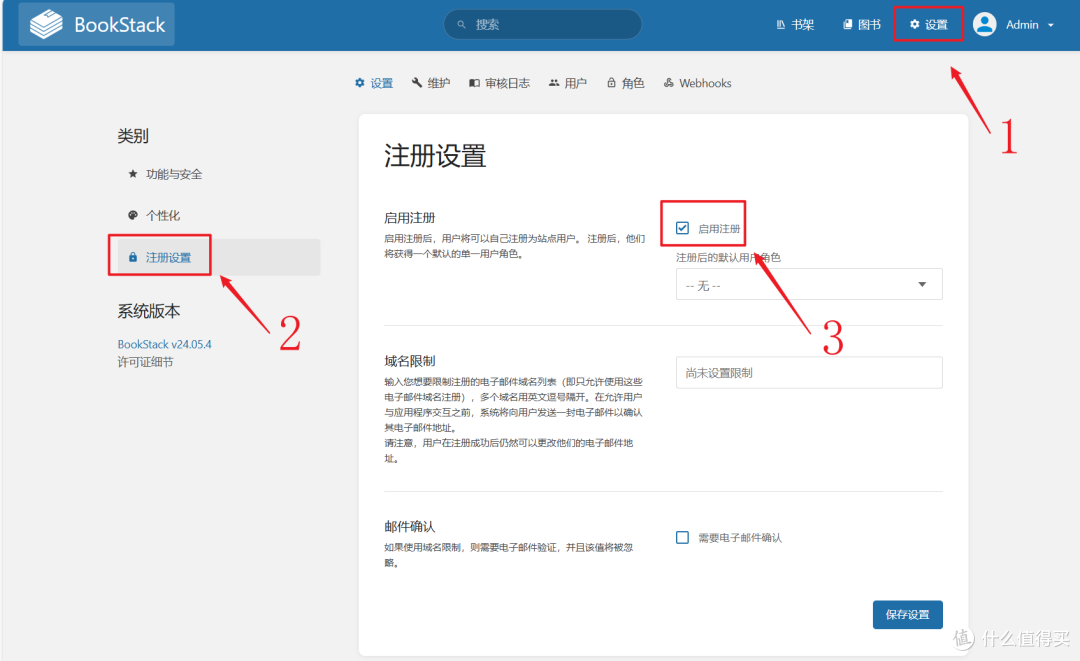This screenshot has height=661, width=1080.
Task: Click the gear icon beside 设置 tab
Action: tap(360, 83)
